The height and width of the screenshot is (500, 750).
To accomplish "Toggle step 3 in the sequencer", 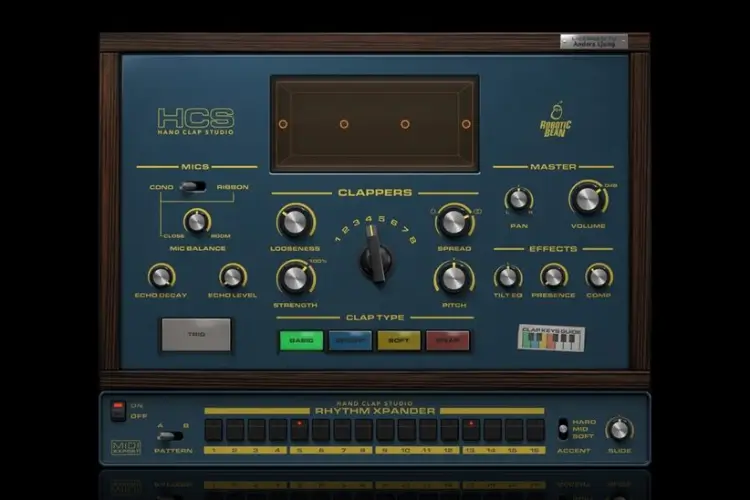I will 256,430.
